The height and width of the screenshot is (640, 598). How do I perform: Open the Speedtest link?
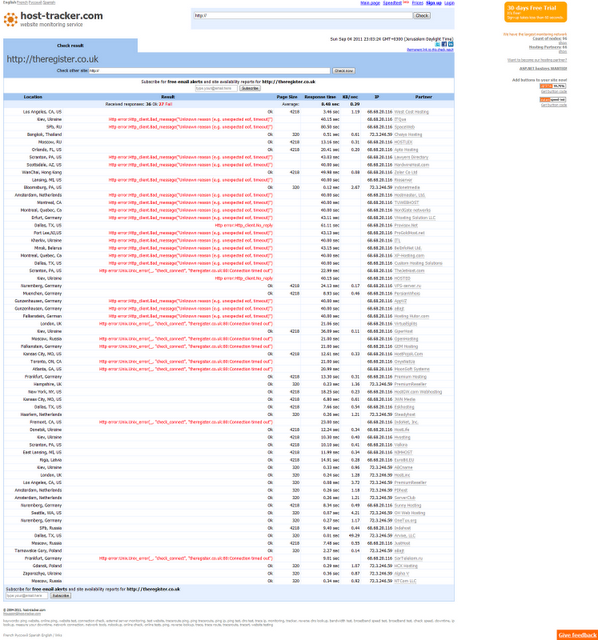pos(392,3)
